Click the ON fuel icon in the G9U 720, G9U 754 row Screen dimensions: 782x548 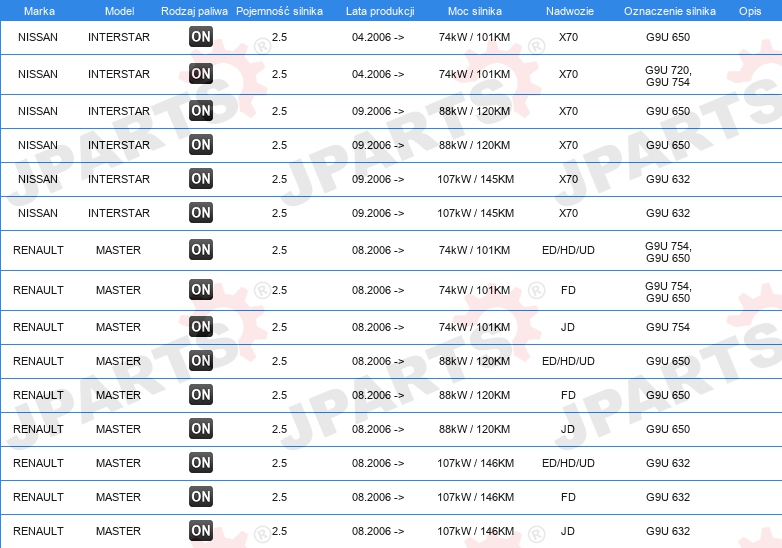pyautogui.click(x=201, y=73)
